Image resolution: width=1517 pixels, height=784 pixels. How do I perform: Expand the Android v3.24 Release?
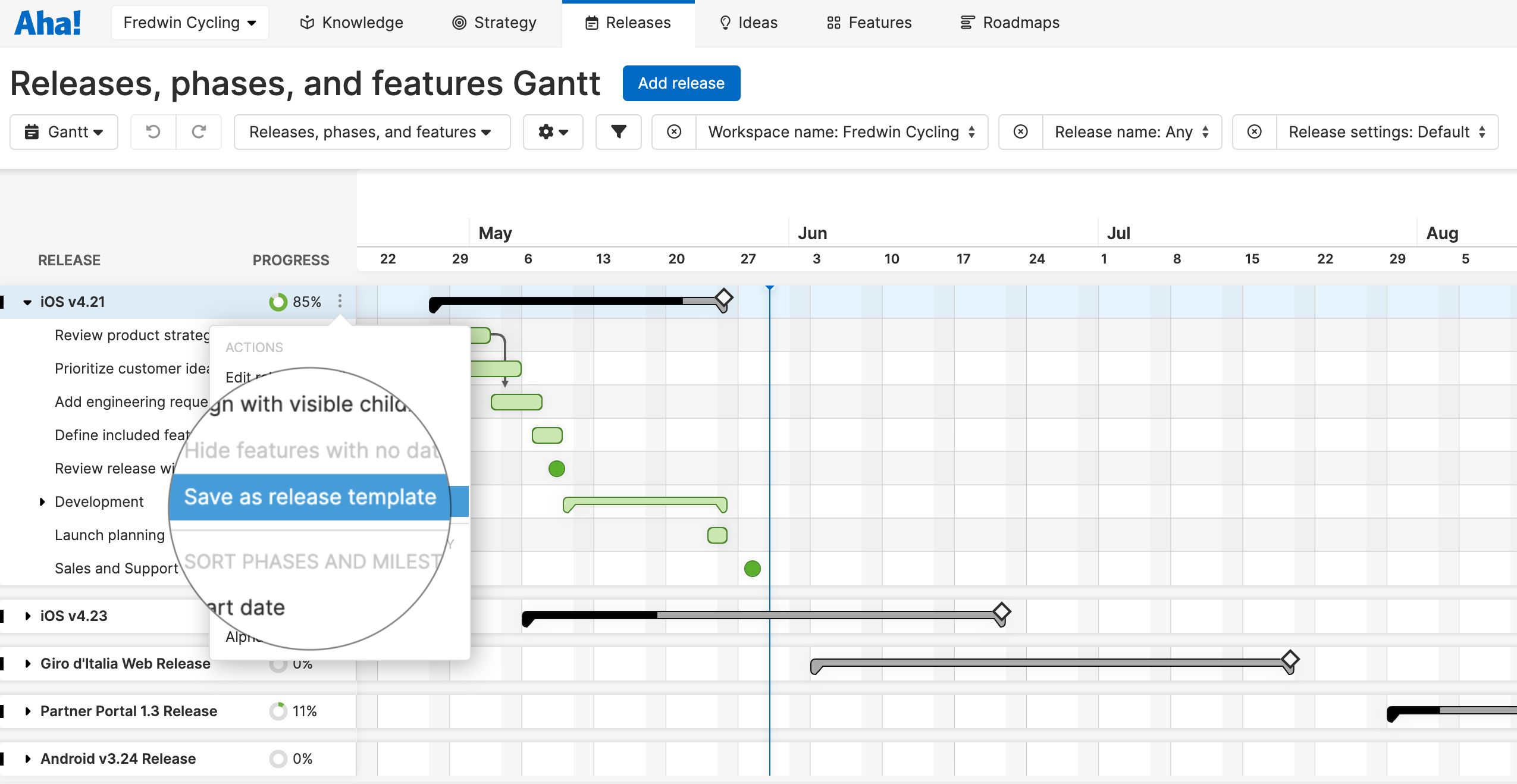[27, 759]
